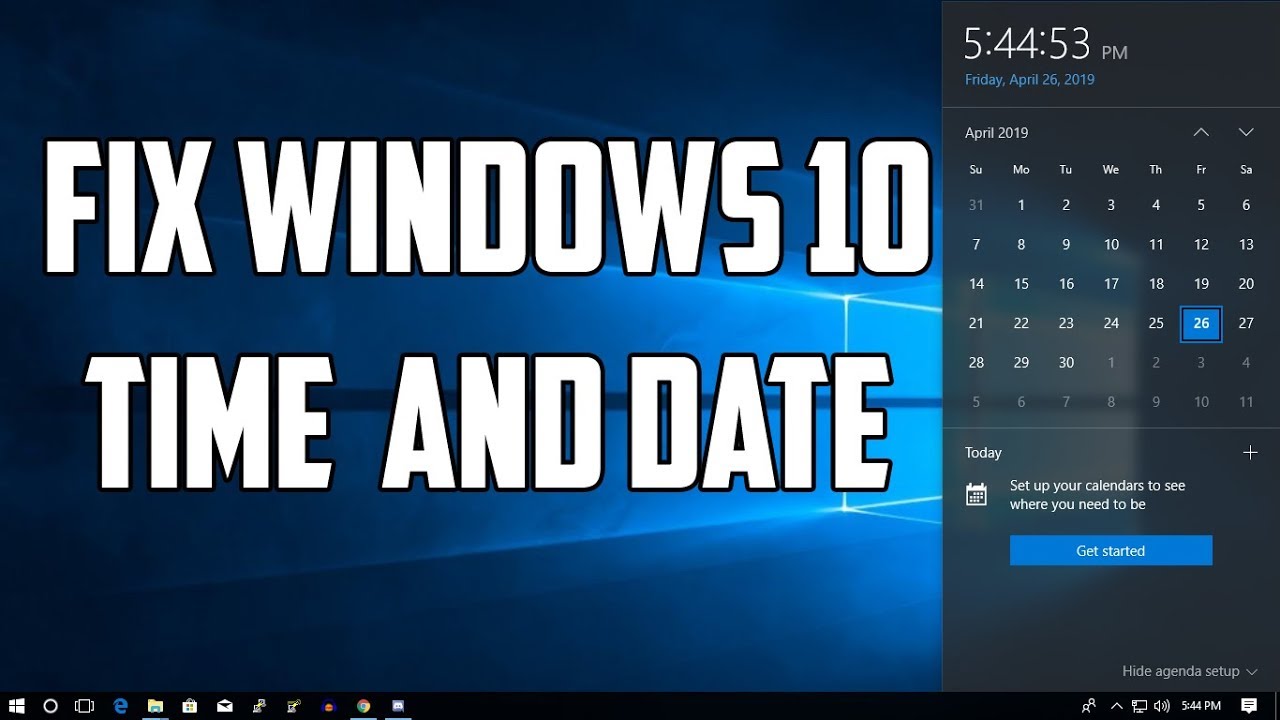The image size is (1280, 720).
Task: Open the Microsoft Store taskbar icon
Action: point(190,706)
